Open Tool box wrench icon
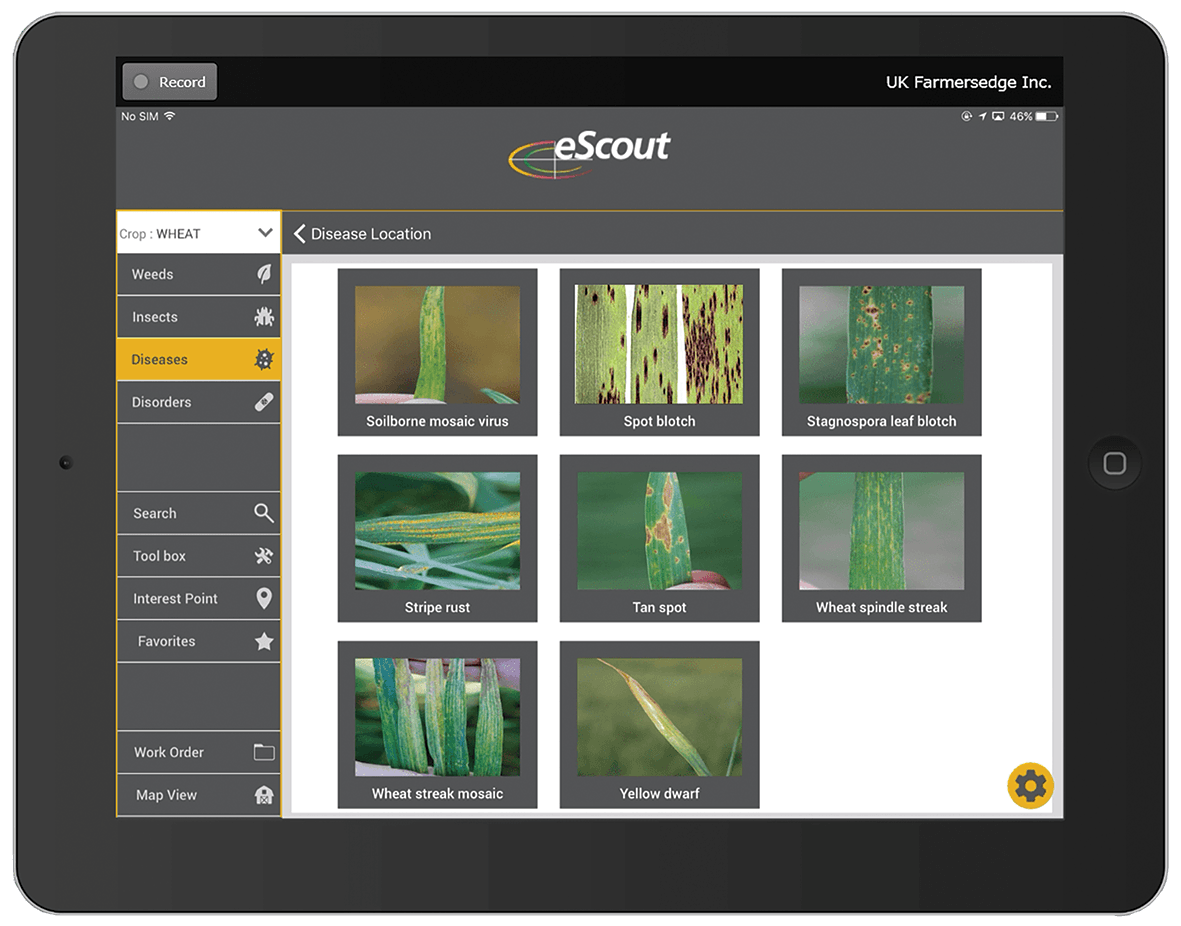This screenshot has width=1181, height=926. (264, 556)
